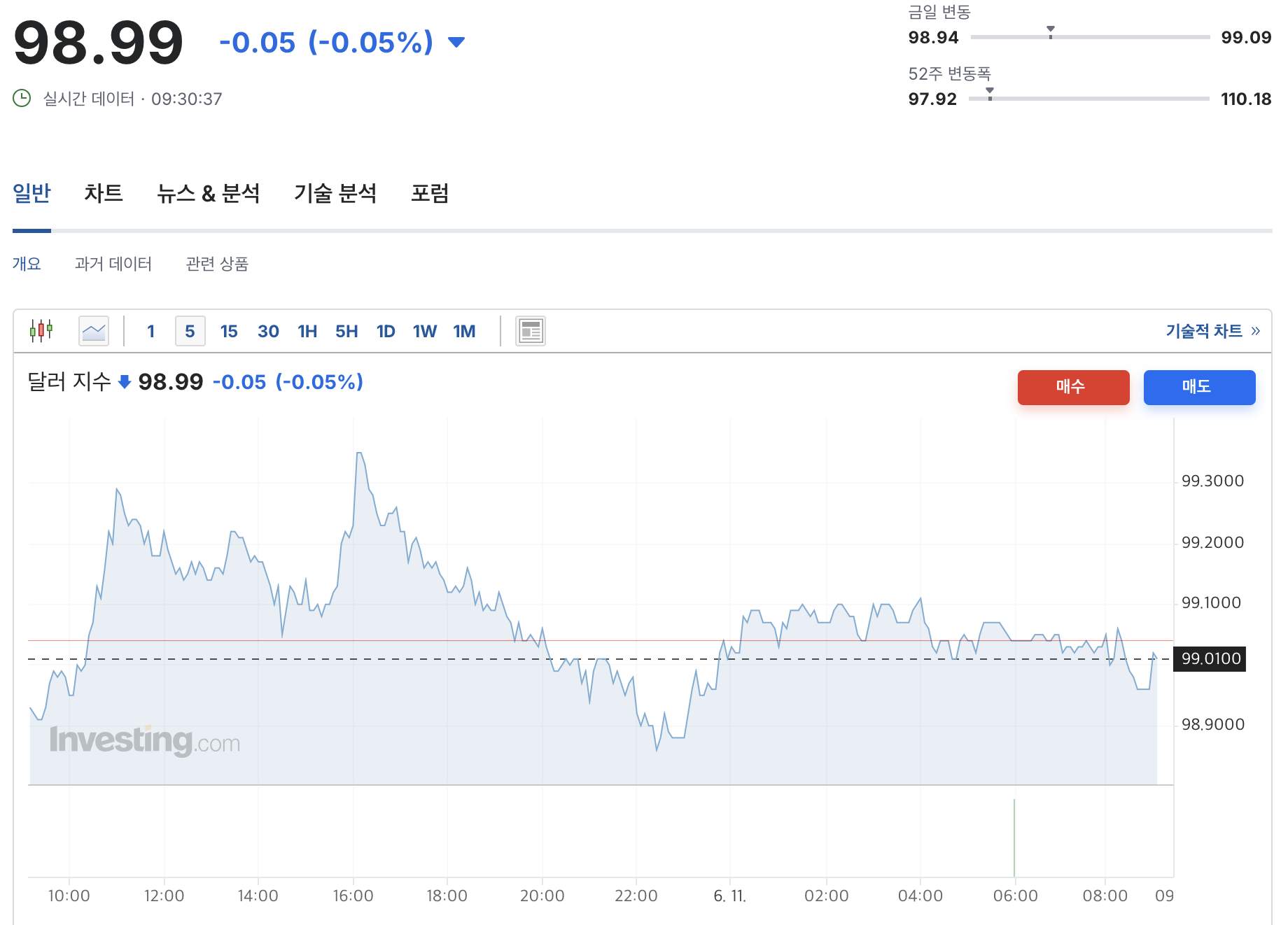Image resolution: width=1288 pixels, height=925 pixels.
Task: Switch to candlestick chart type
Action: click(x=41, y=330)
